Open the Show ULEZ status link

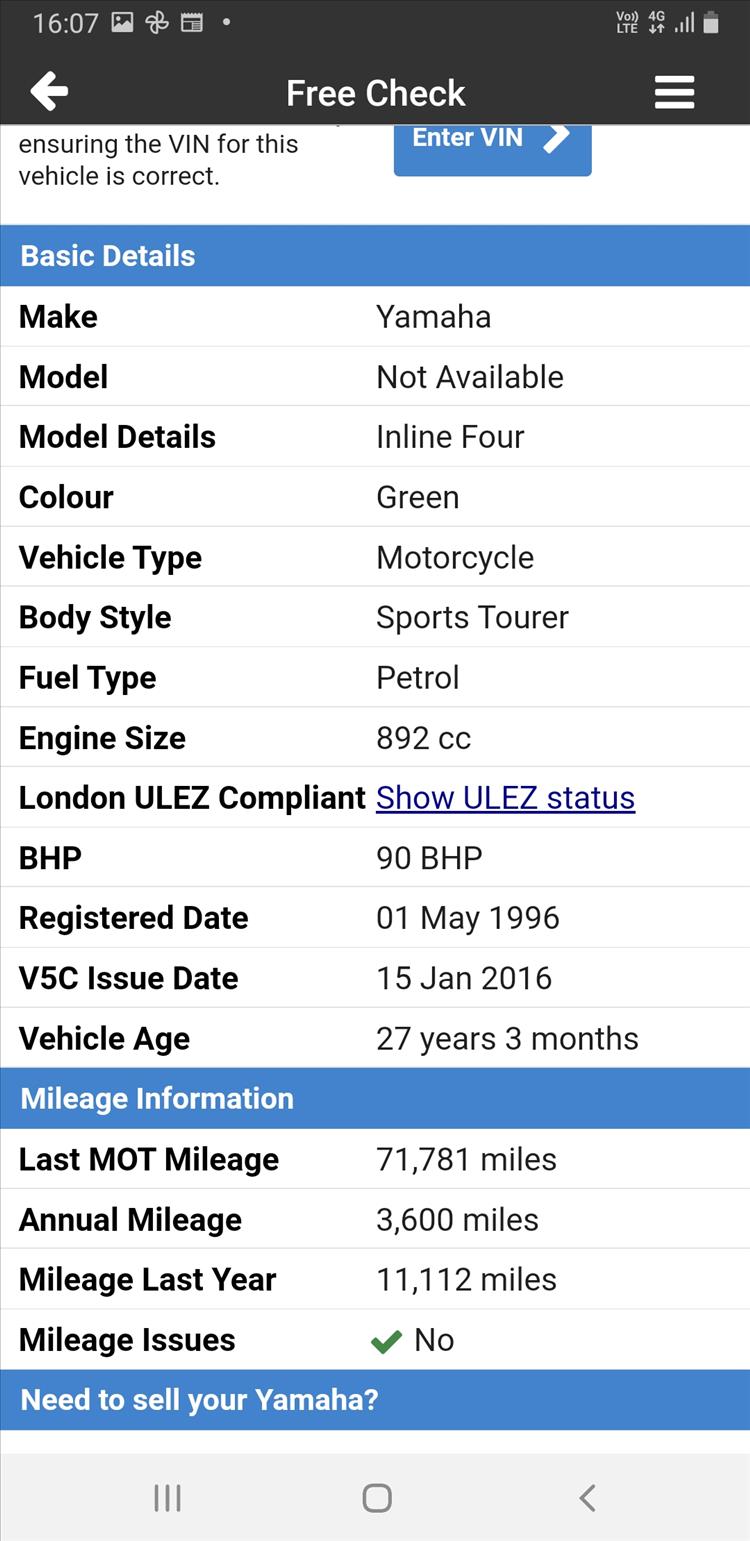click(505, 797)
